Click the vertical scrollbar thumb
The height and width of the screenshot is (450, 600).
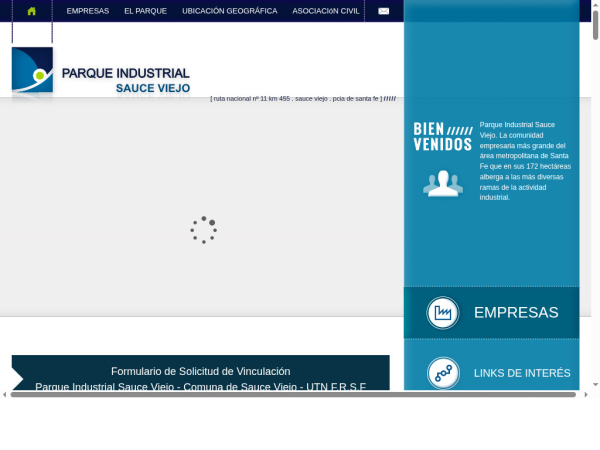pyautogui.click(x=595, y=25)
